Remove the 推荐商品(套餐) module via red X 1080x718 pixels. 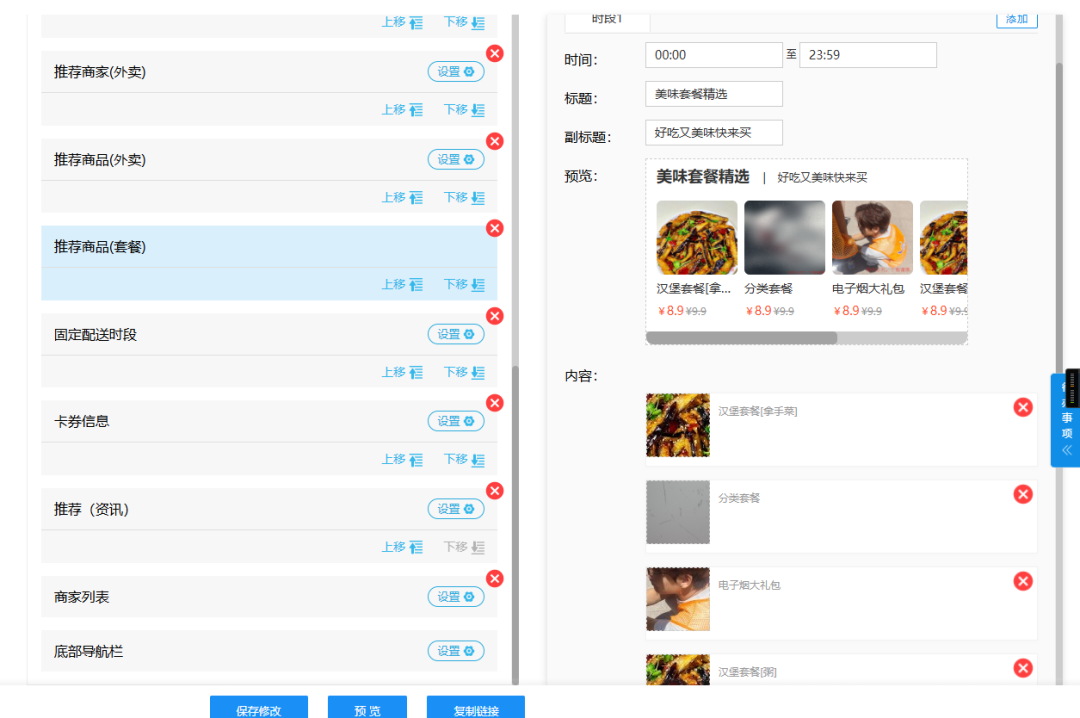[495, 229]
